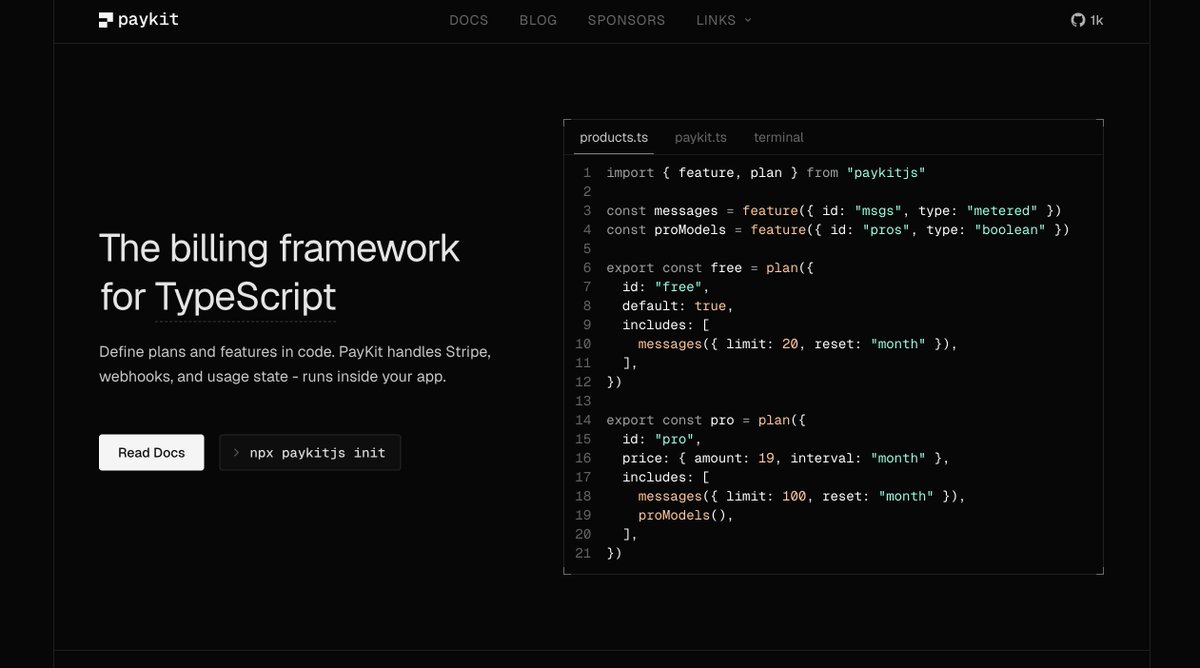1200x668 pixels.
Task: Copy the npx paykitjs init command
Action: (310, 452)
